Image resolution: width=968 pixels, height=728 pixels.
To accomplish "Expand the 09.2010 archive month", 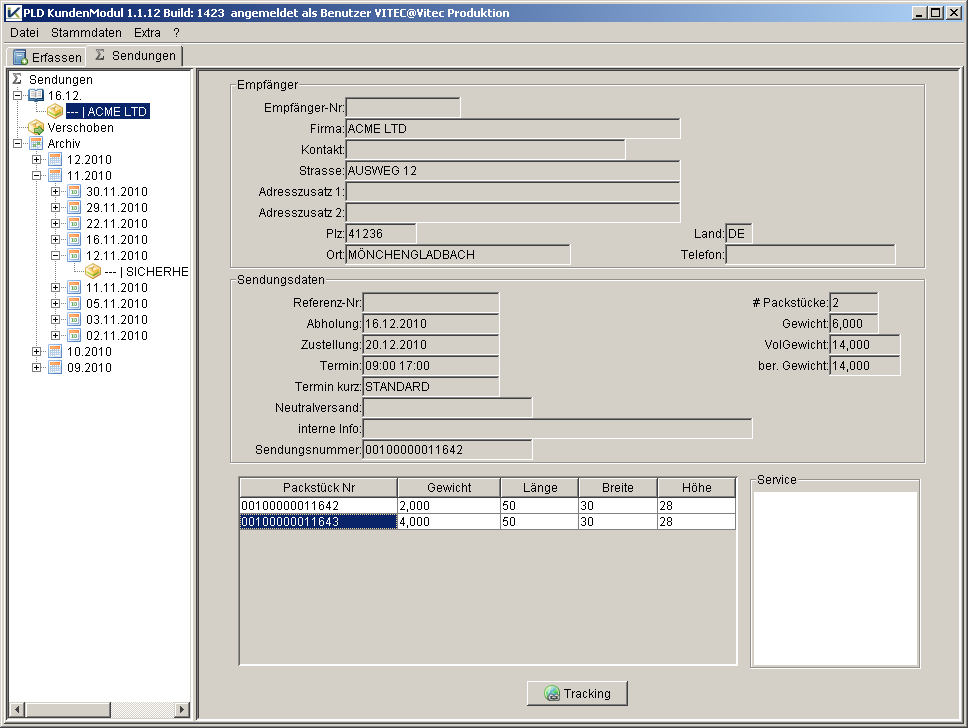I will click(37, 368).
